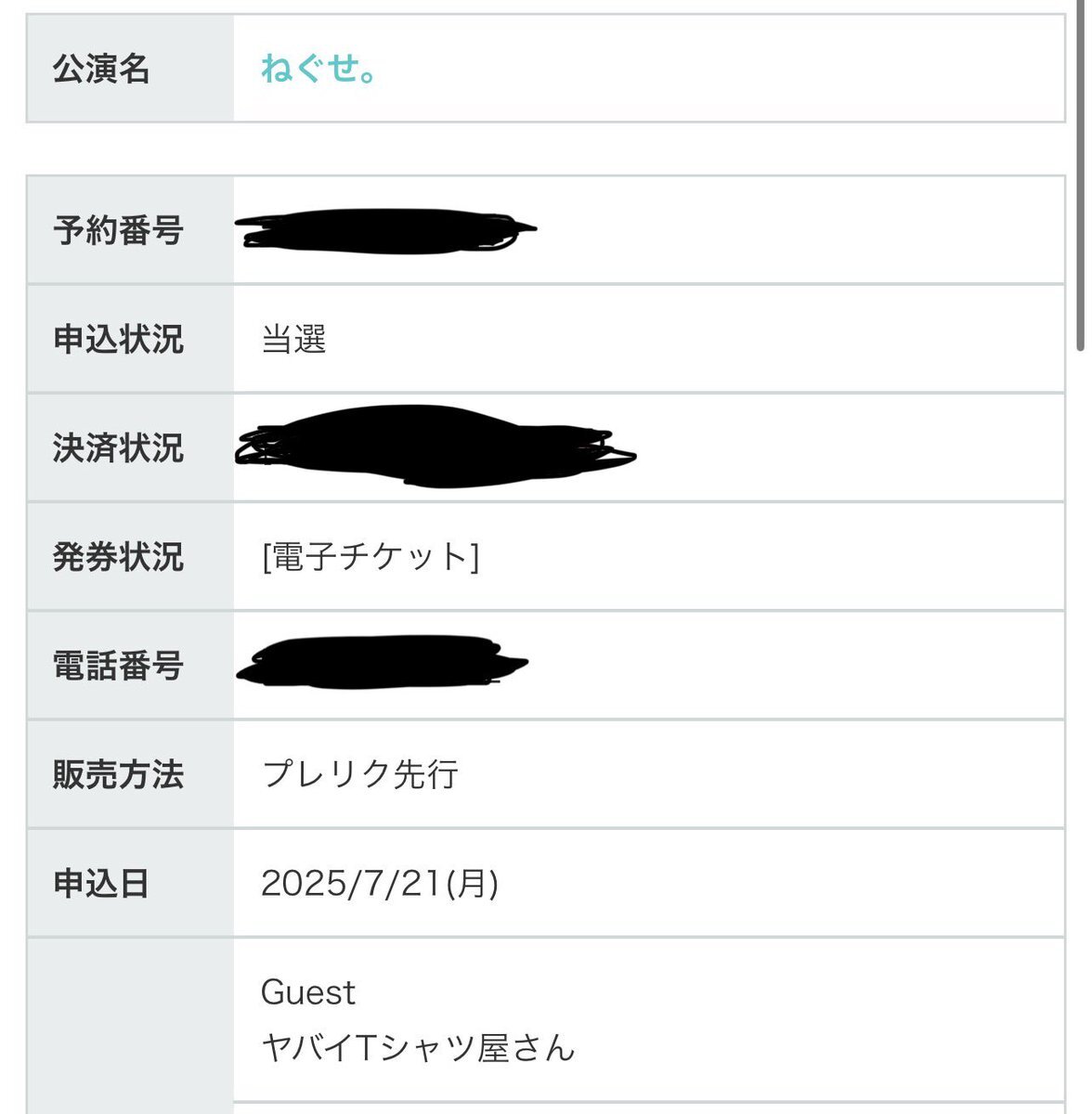Click the redacted reservation number value
Viewport: 1092px width, 1114px height.
385,231
